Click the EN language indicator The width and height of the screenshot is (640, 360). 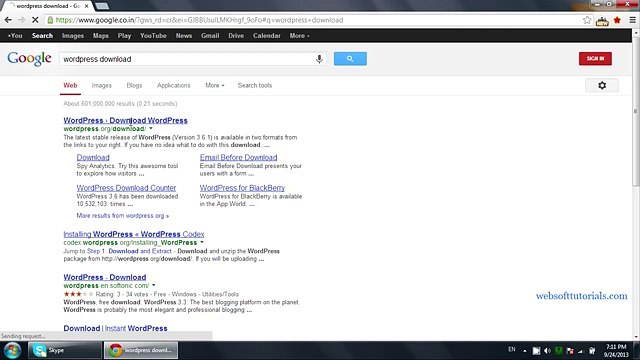pos(511,350)
